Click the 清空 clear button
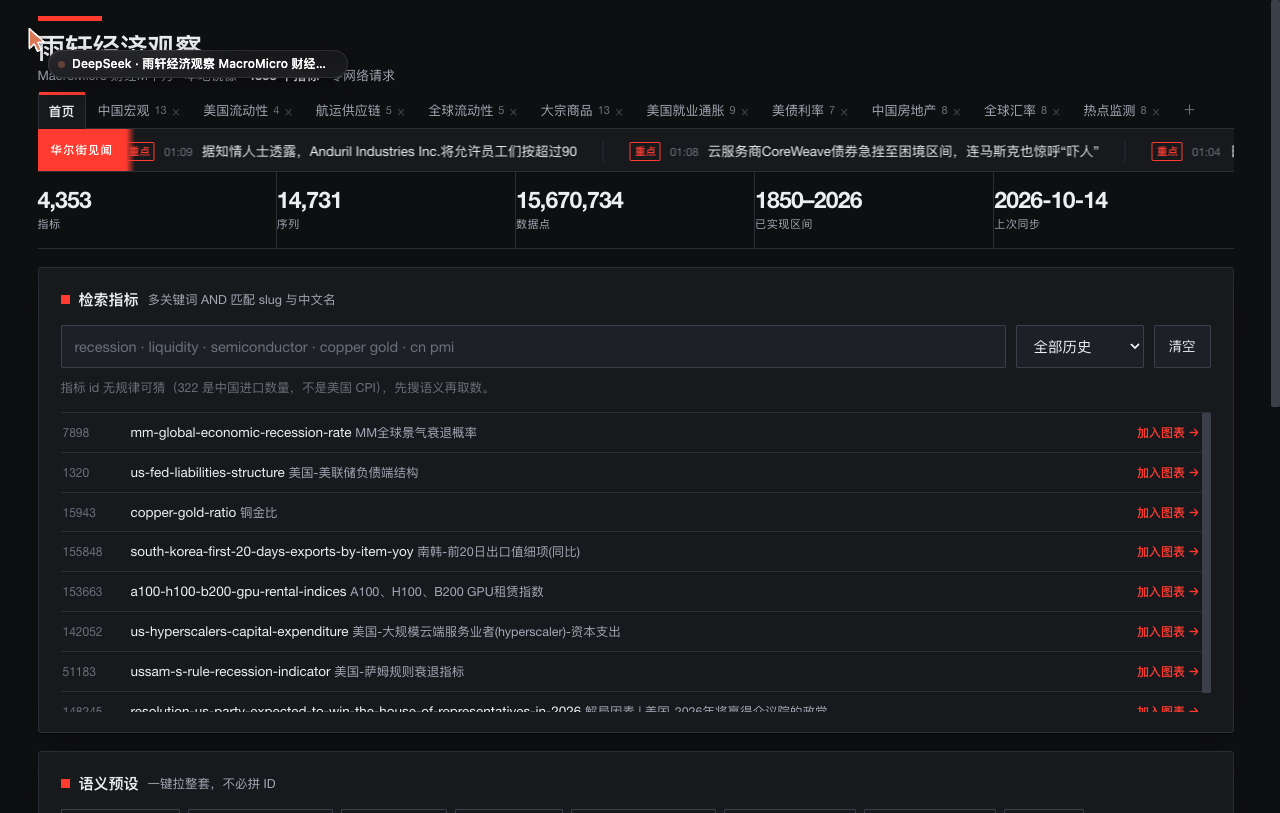 pyautogui.click(x=1182, y=346)
